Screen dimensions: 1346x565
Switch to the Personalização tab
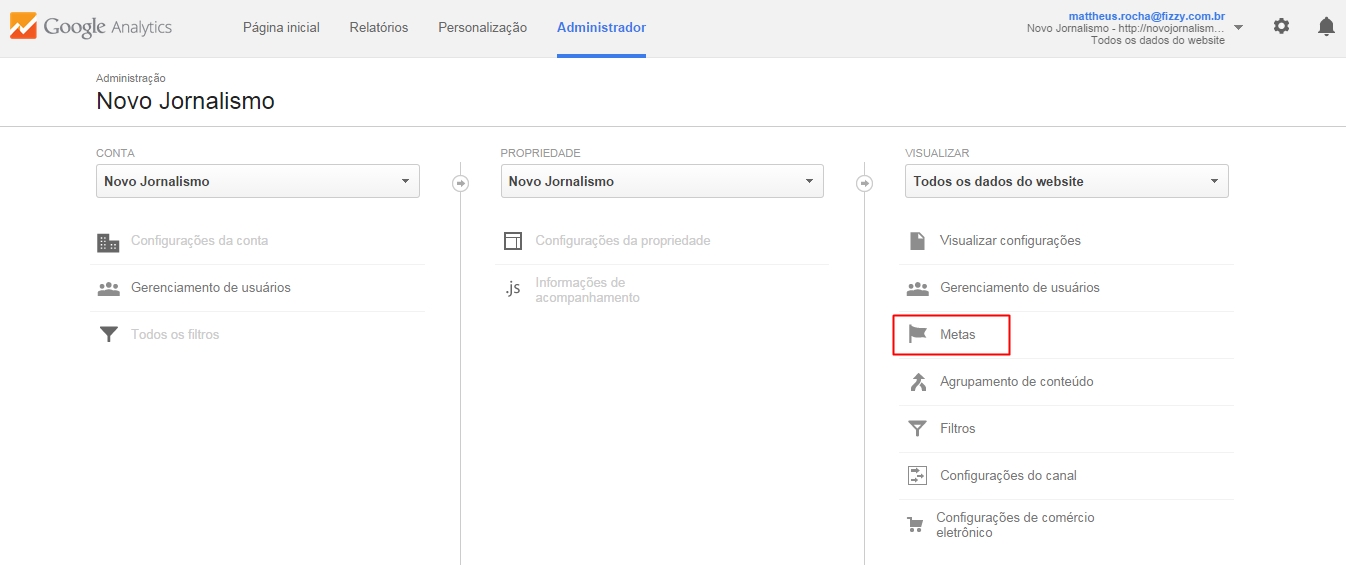click(482, 28)
